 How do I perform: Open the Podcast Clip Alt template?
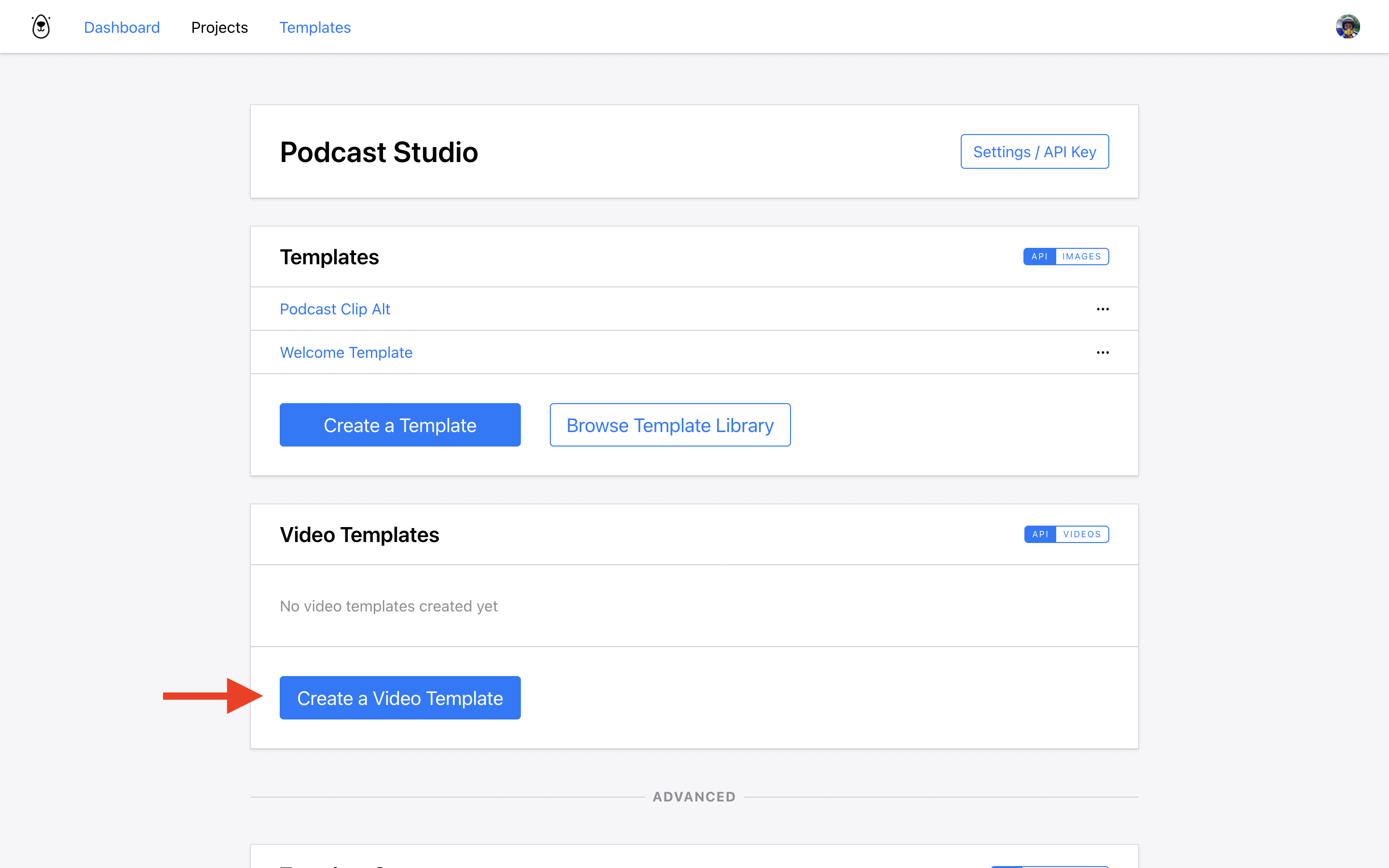tap(335, 310)
